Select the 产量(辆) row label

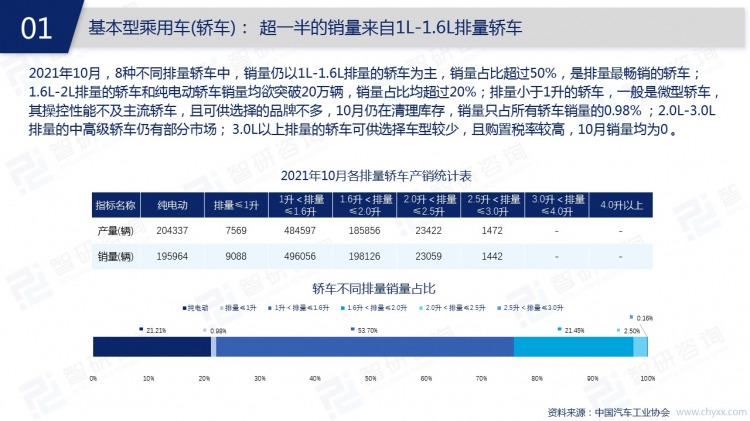tap(114, 231)
